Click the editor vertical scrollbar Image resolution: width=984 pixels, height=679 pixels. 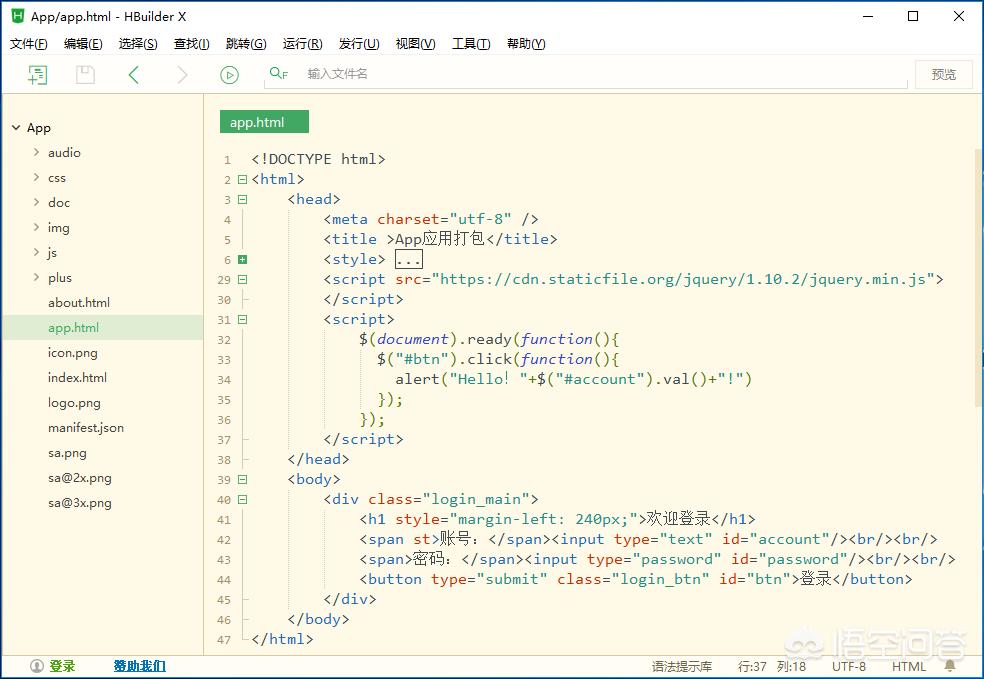point(980,276)
